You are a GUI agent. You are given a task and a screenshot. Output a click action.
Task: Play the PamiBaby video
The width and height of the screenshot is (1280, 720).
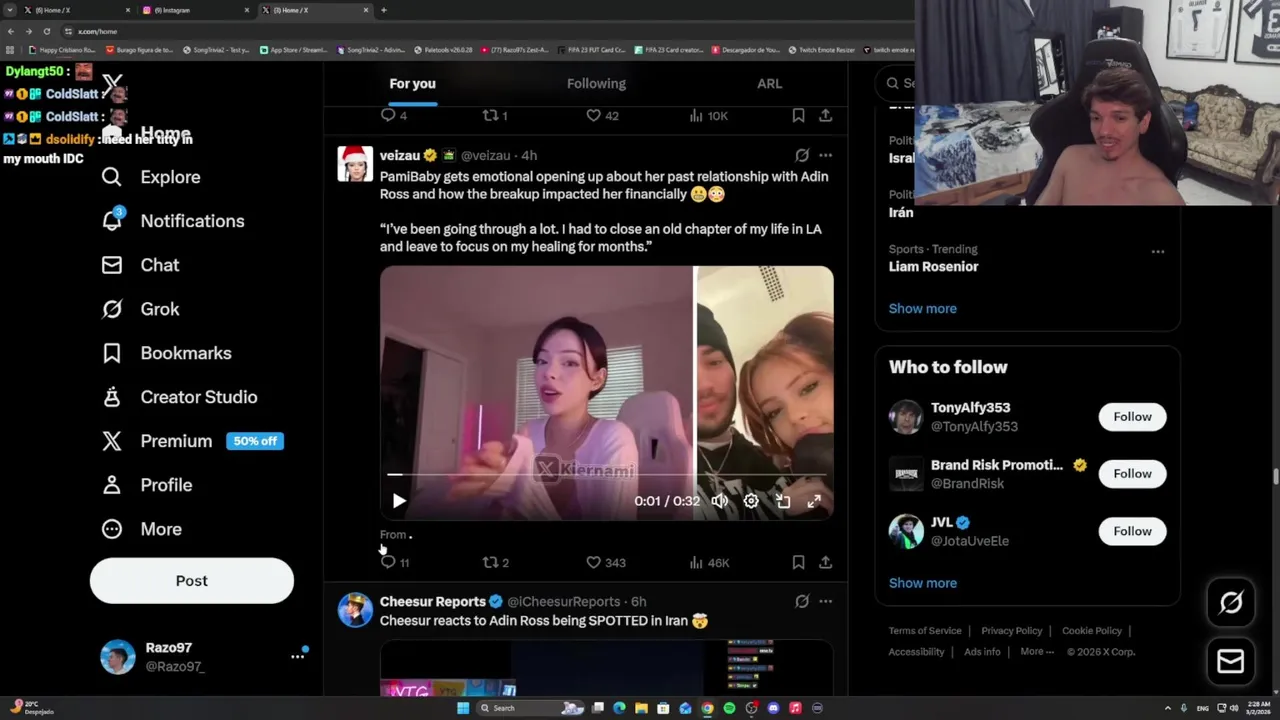(398, 501)
